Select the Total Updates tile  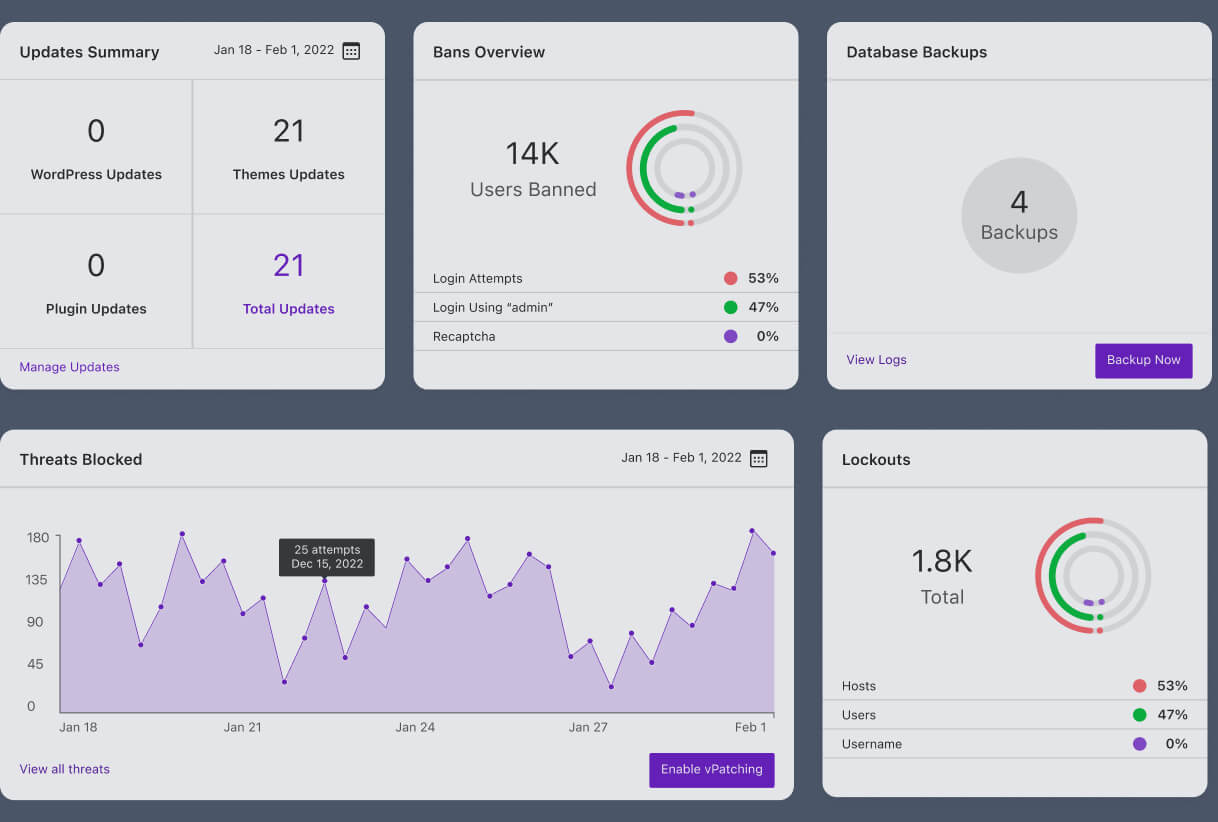(x=288, y=282)
